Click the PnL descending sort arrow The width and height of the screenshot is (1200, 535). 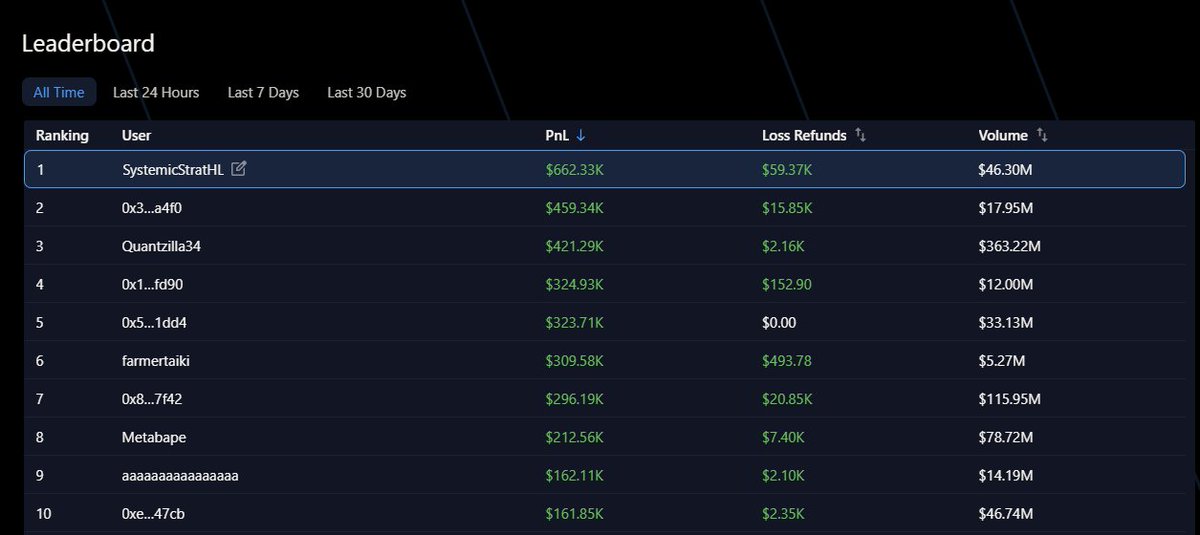pos(582,135)
